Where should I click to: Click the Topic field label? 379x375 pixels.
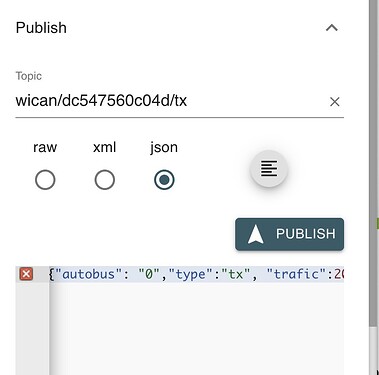(29, 76)
